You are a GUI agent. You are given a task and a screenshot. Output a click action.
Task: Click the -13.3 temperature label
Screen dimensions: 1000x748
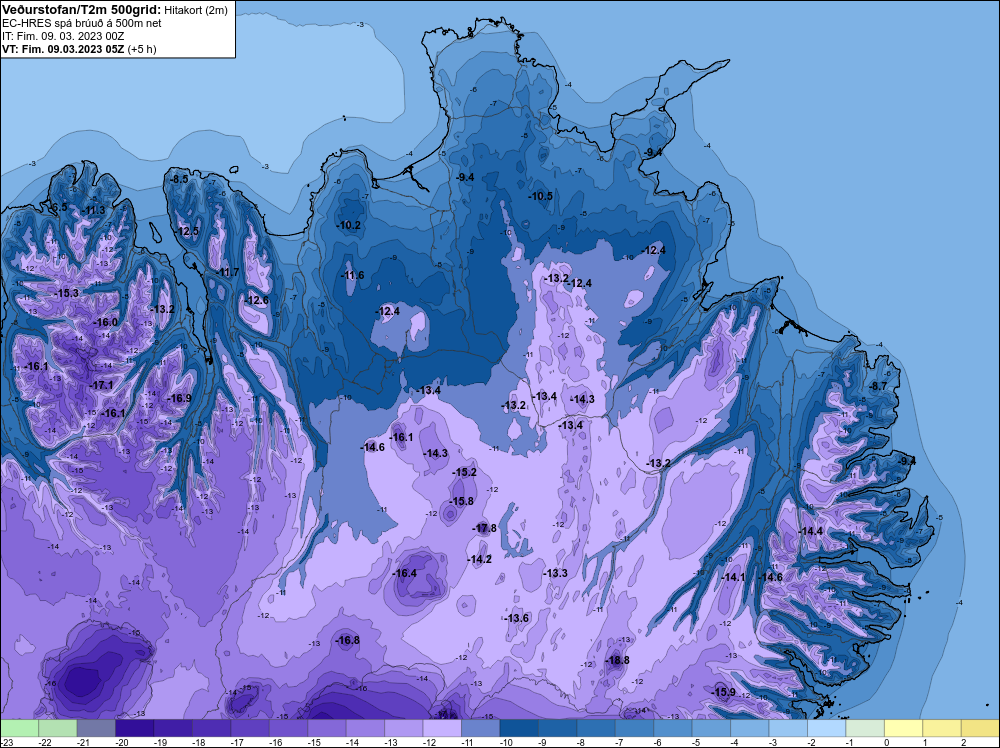pyautogui.click(x=555, y=573)
